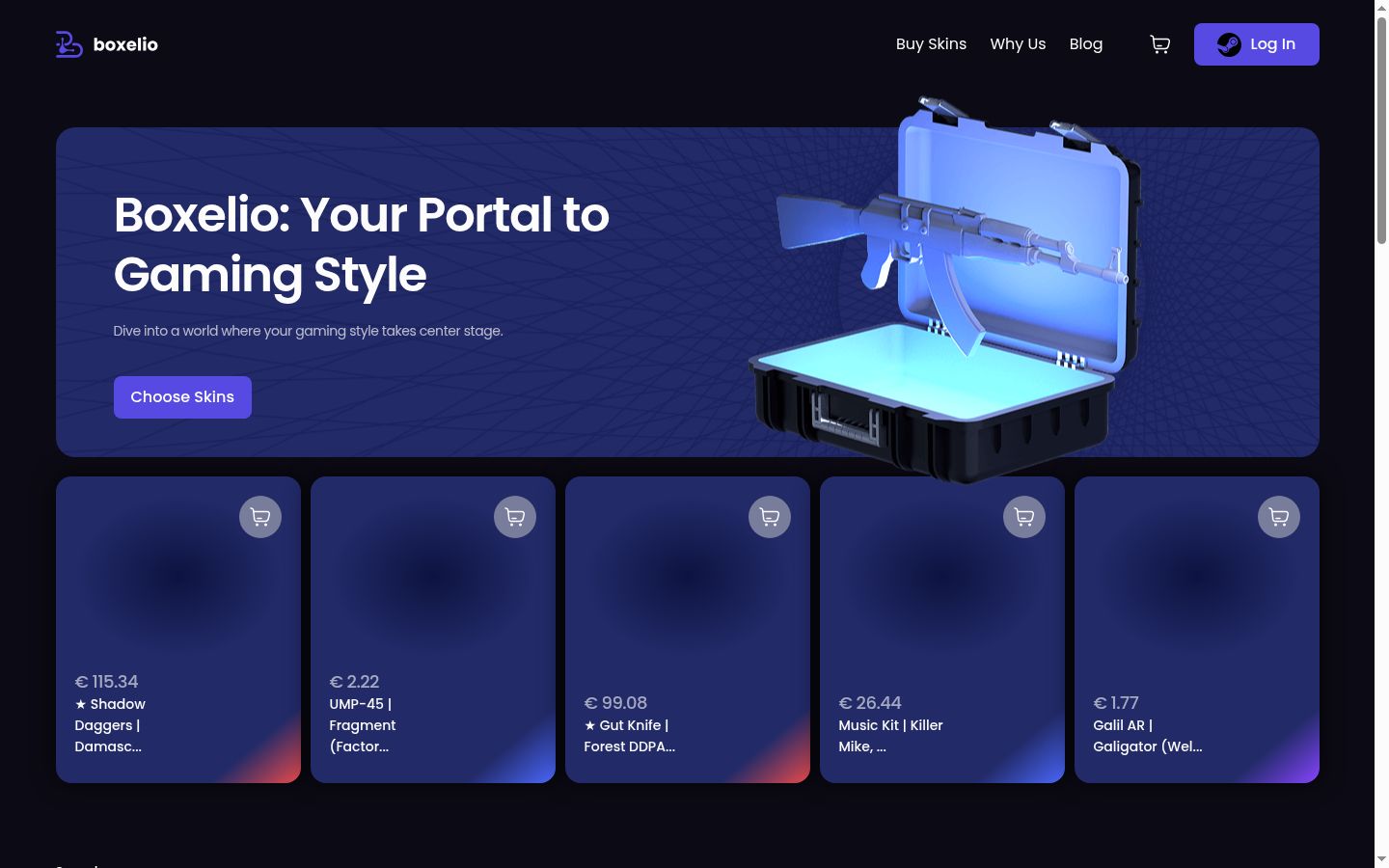1389x868 pixels.
Task: Open the UMP-45 Fragment product title
Action: (x=363, y=725)
